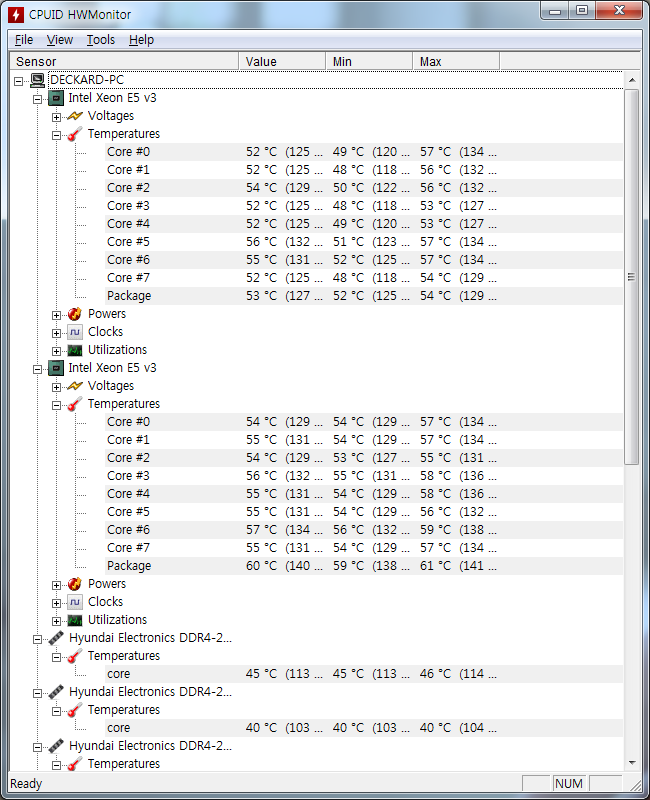The width and height of the screenshot is (650, 800).
Task: Expand Voltages under the second Xeon
Action: point(56,387)
